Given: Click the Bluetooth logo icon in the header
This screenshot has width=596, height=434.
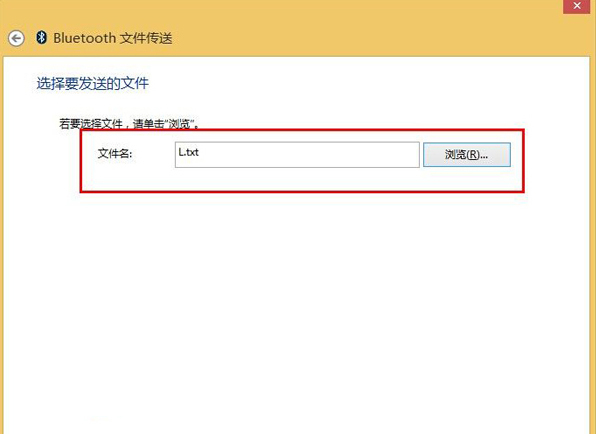Looking at the screenshot, I should [41, 37].
